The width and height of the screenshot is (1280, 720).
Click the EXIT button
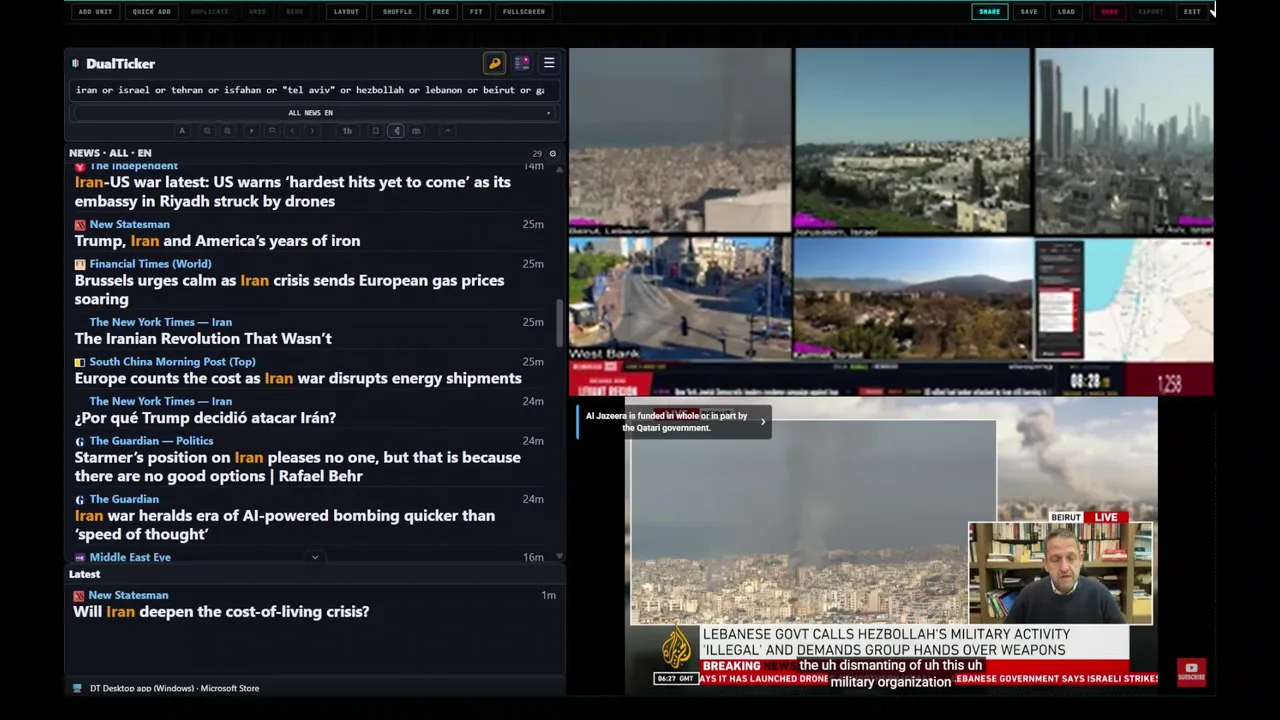click(1192, 12)
